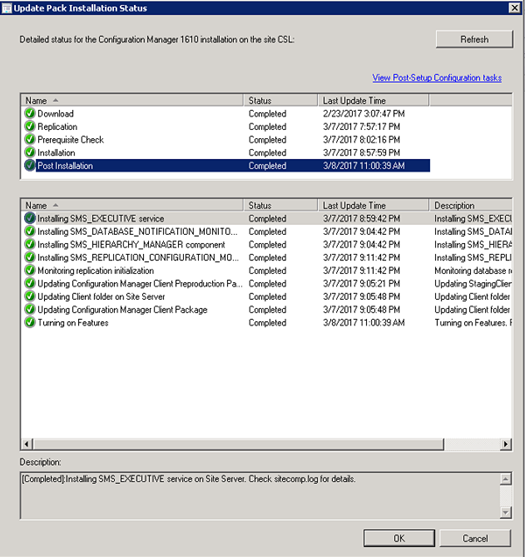Click the check icon beside Prerequisite Check
Screen dimensions: 525x557
click(30, 140)
